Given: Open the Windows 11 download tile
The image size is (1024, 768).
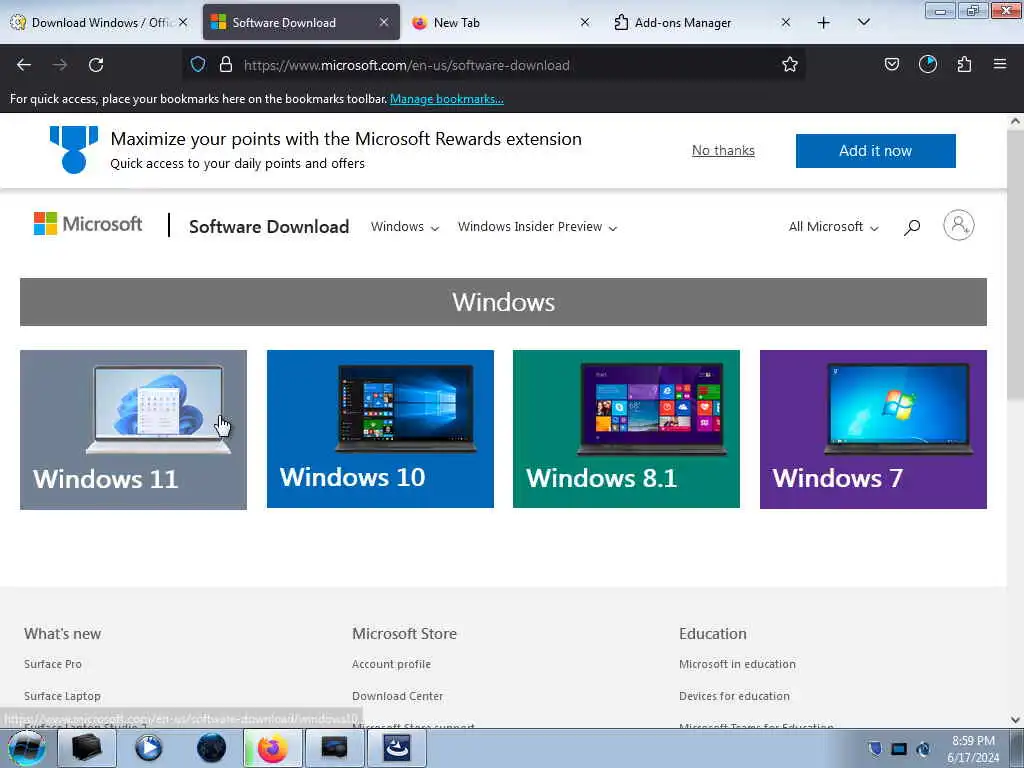Looking at the screenshot, I should pyautogui.click(x=133, y=430).
